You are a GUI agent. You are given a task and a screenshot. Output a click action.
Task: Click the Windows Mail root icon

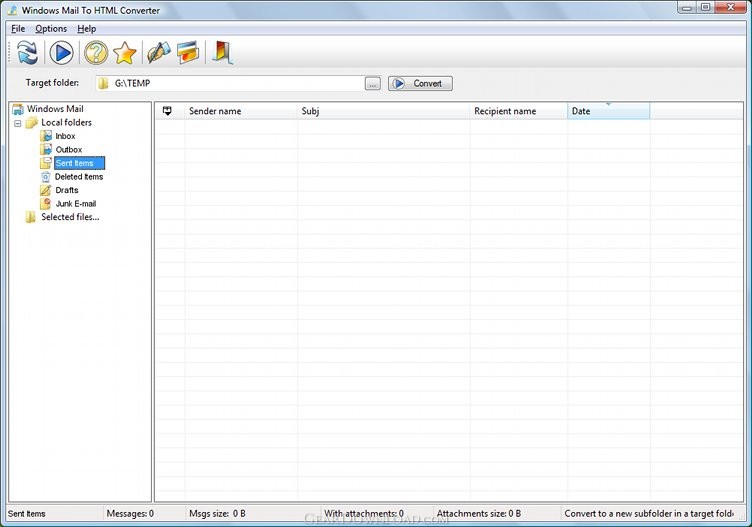pos(18,109)
